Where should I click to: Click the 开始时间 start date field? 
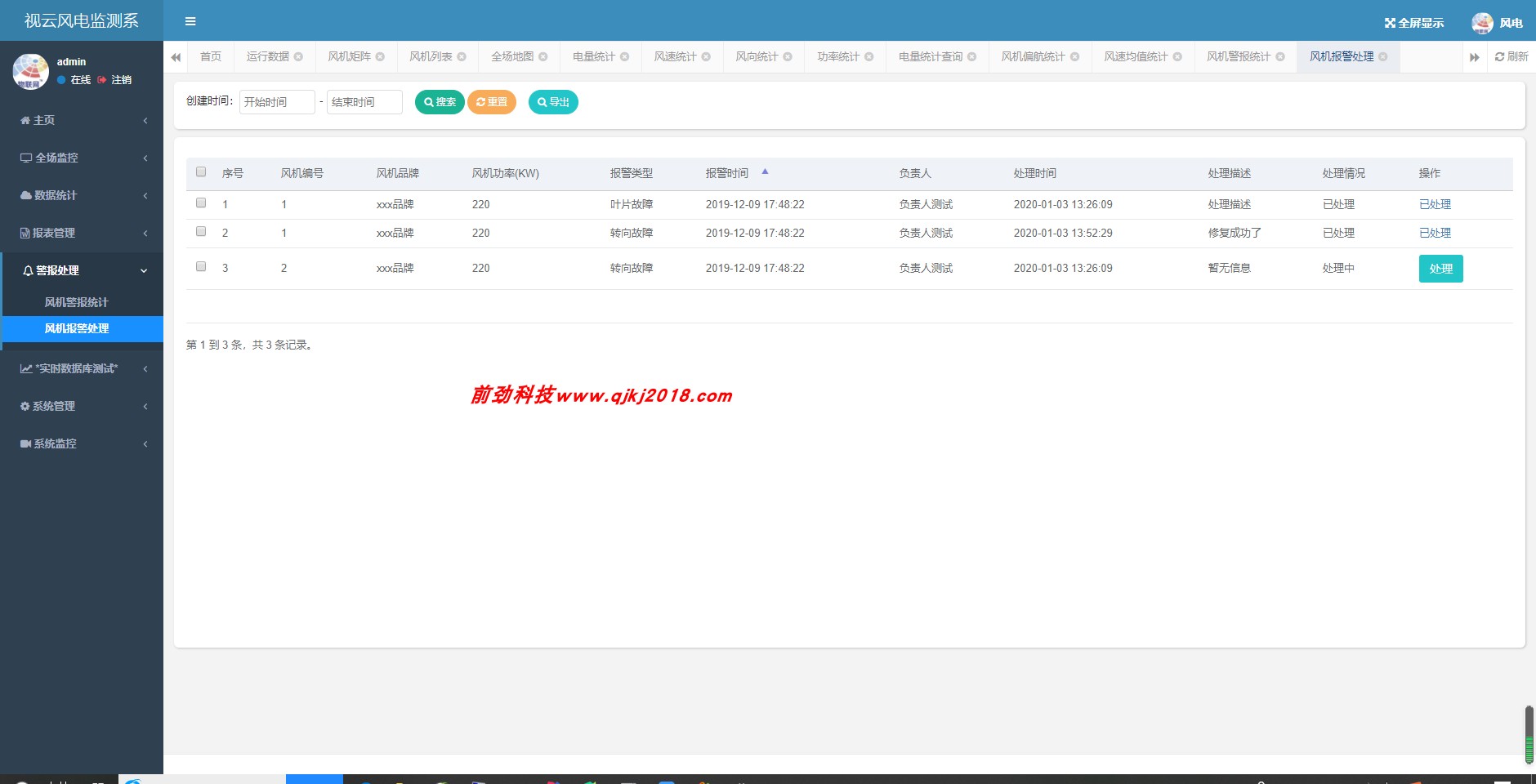(x=276, y=101)
